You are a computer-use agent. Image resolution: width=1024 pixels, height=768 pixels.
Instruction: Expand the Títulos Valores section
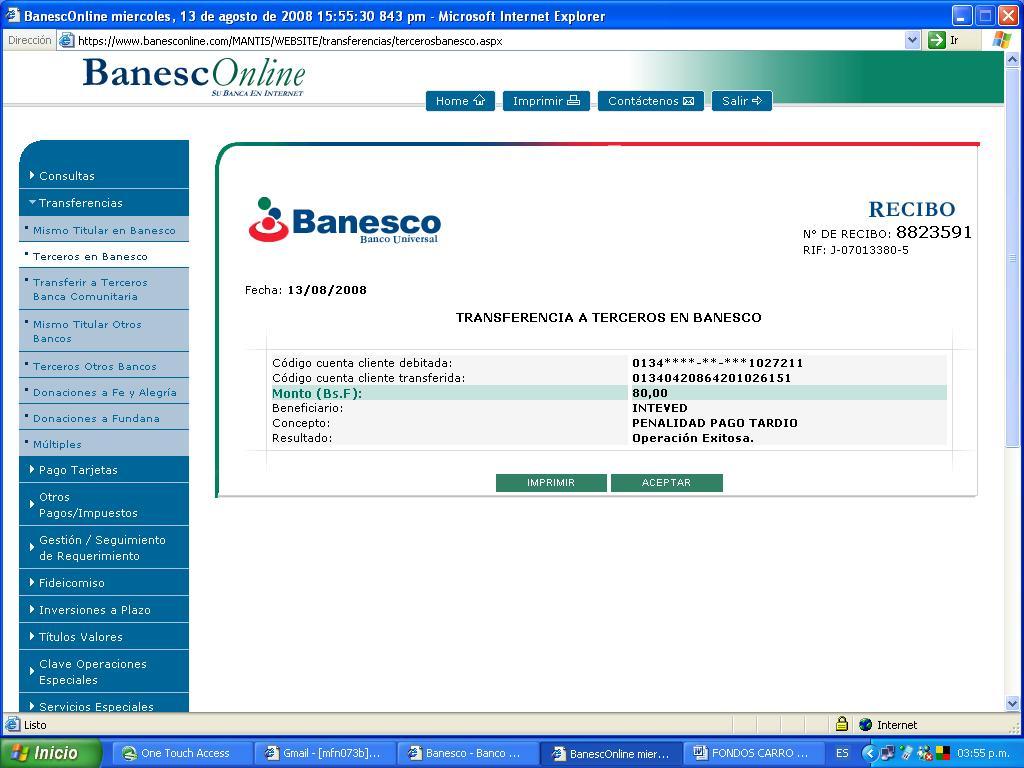tap(104, 637)
